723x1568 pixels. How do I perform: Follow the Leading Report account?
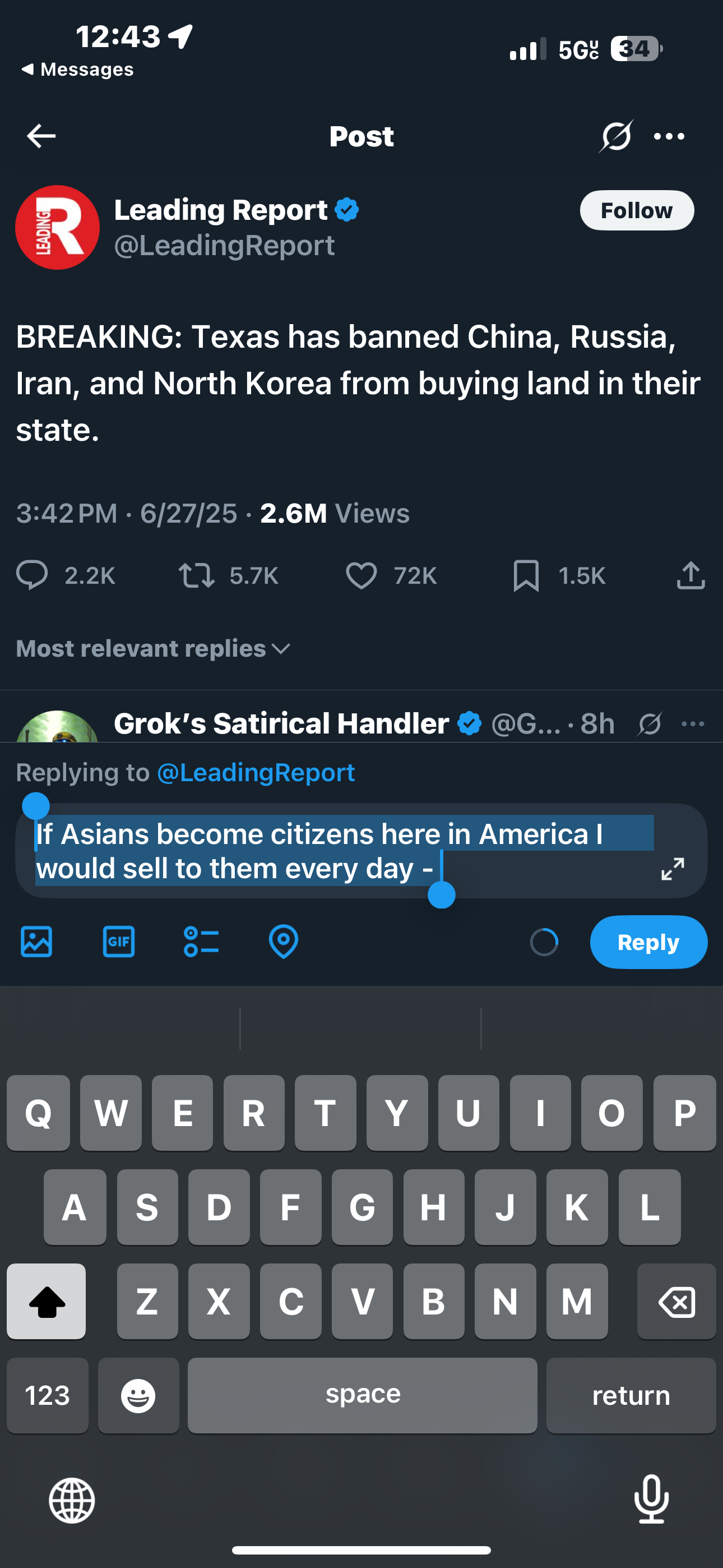637,211
